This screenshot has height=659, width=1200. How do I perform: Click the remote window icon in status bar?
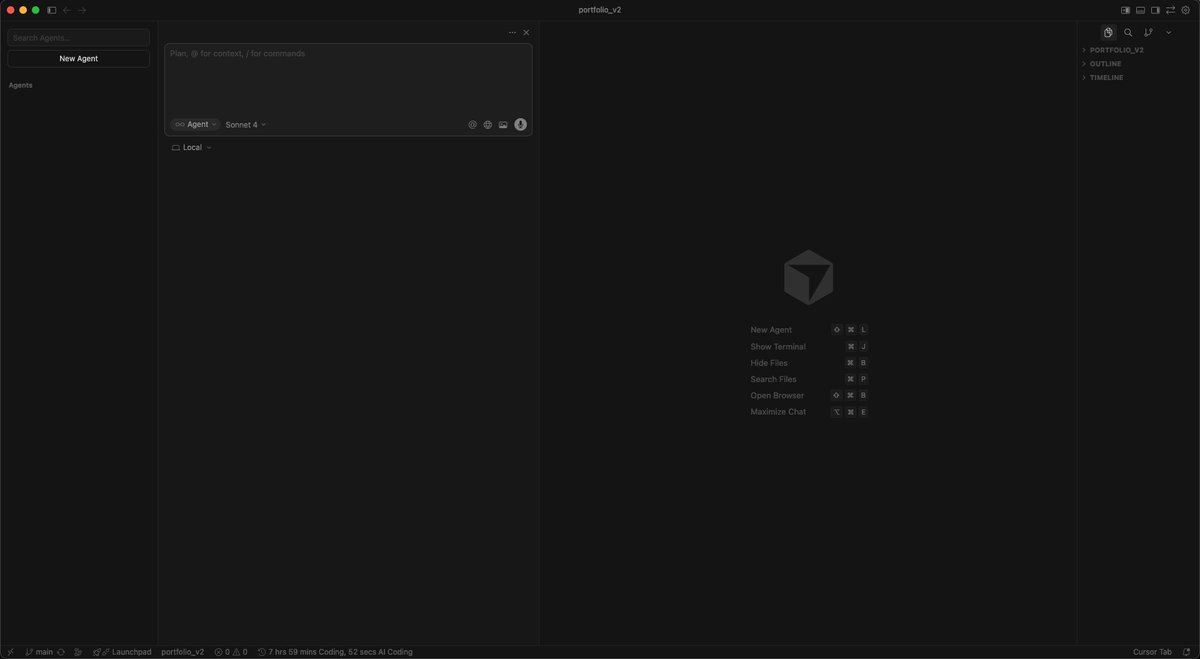click(10, 652)
